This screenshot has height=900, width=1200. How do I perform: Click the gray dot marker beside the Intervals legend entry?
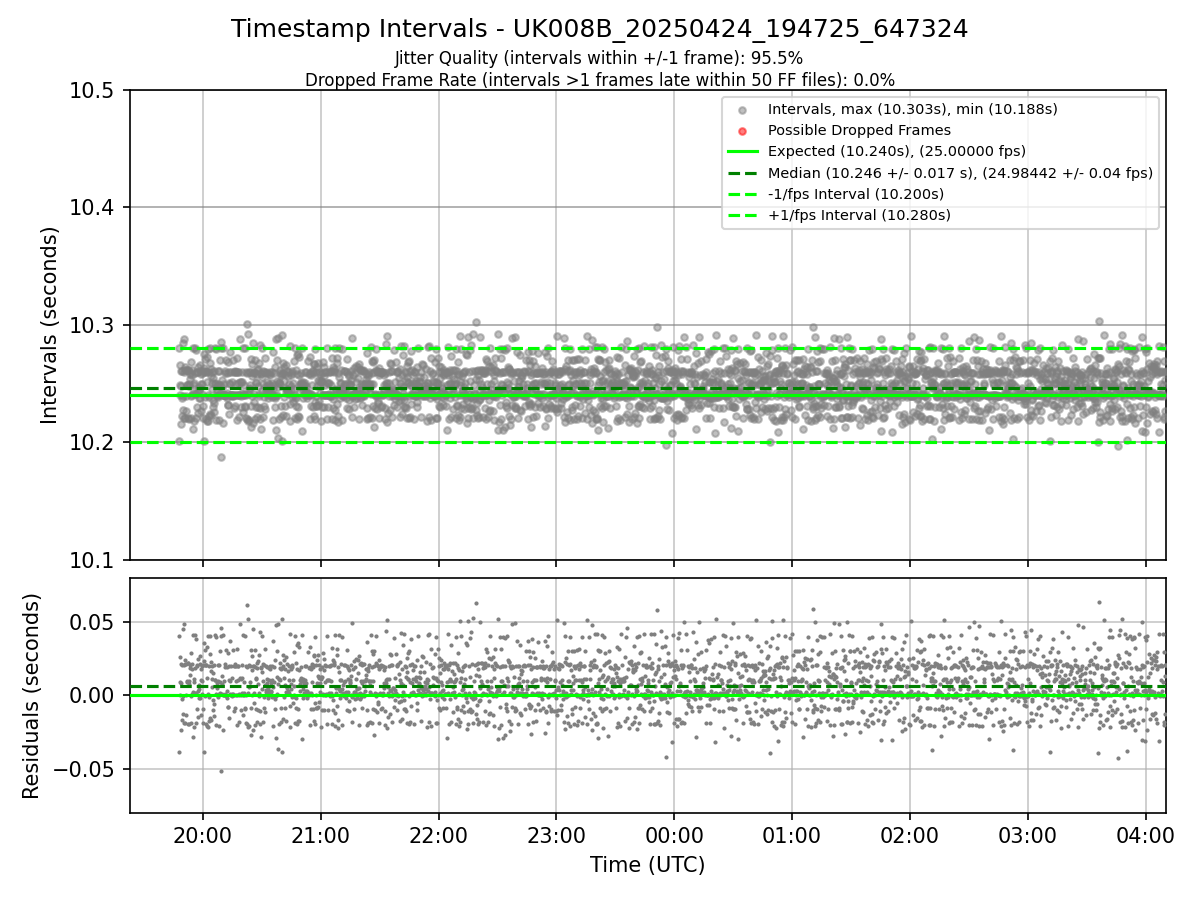[x=742, y=110]
